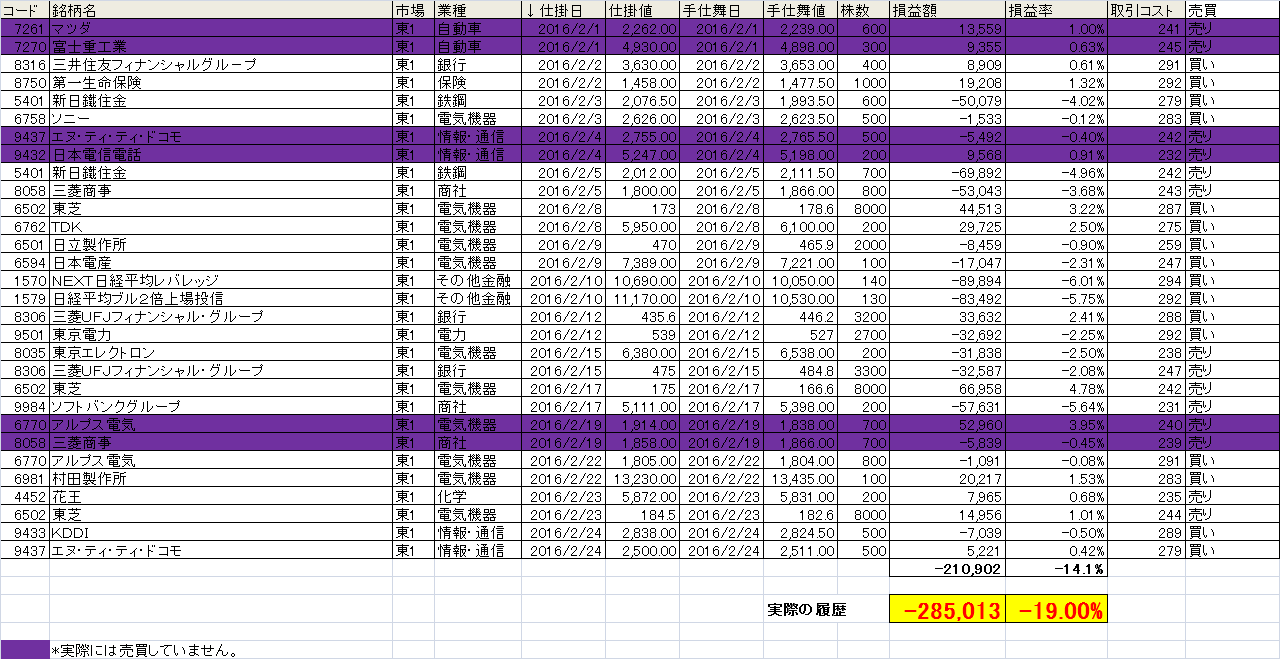Image resolution: width=1280 pixels, height=659 pixels.
Task: Select the ソフトバンクグループ name cell
Action: click(x=221, y=406)
